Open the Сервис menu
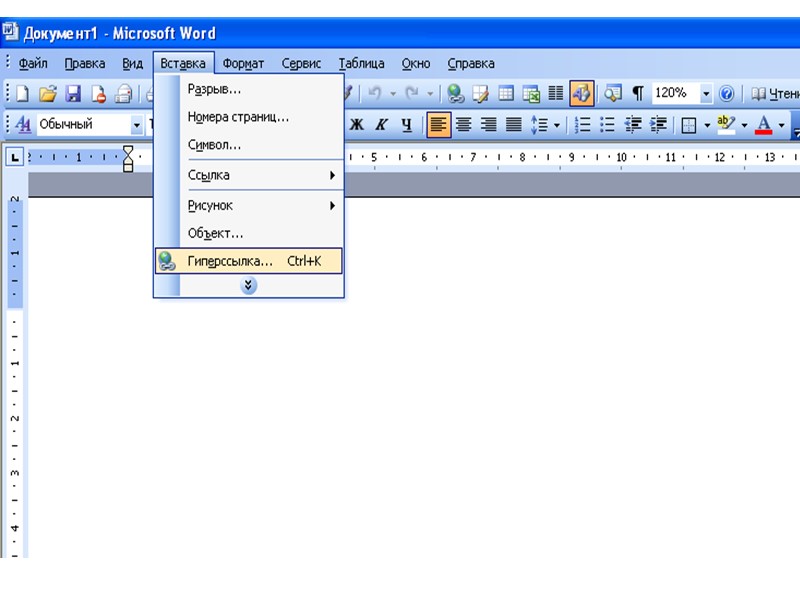Image resolution: width=800 pixels, height=600 pixels. point(302,64)
